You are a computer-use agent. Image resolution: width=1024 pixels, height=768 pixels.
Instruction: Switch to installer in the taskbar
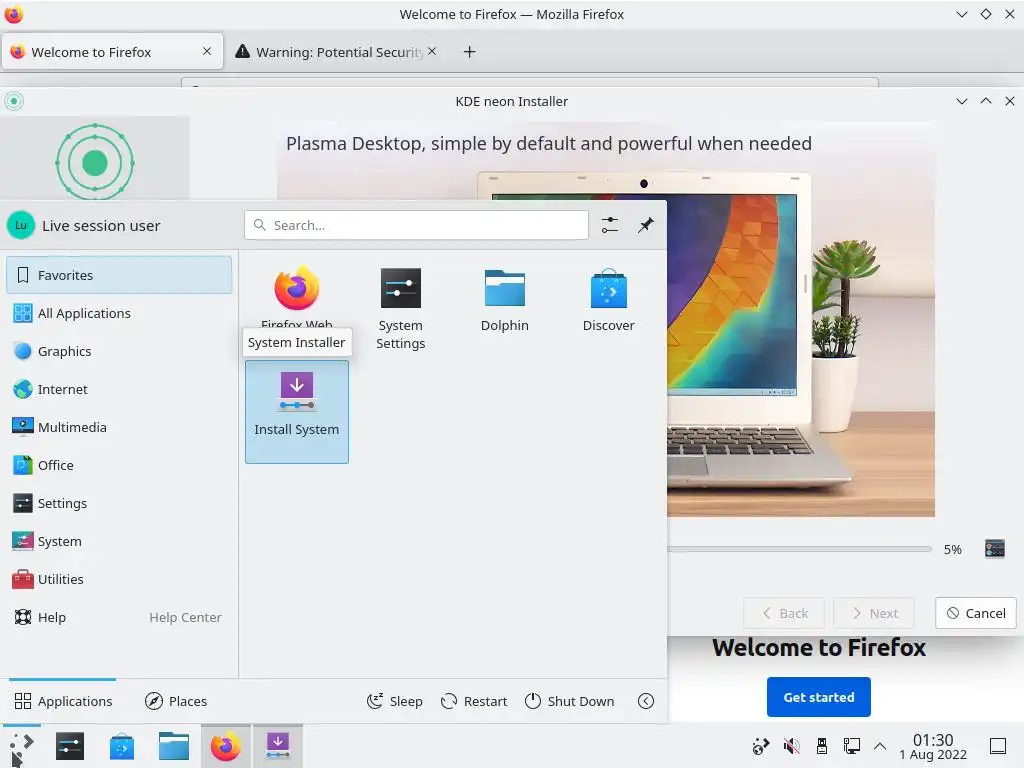(278, 746)
